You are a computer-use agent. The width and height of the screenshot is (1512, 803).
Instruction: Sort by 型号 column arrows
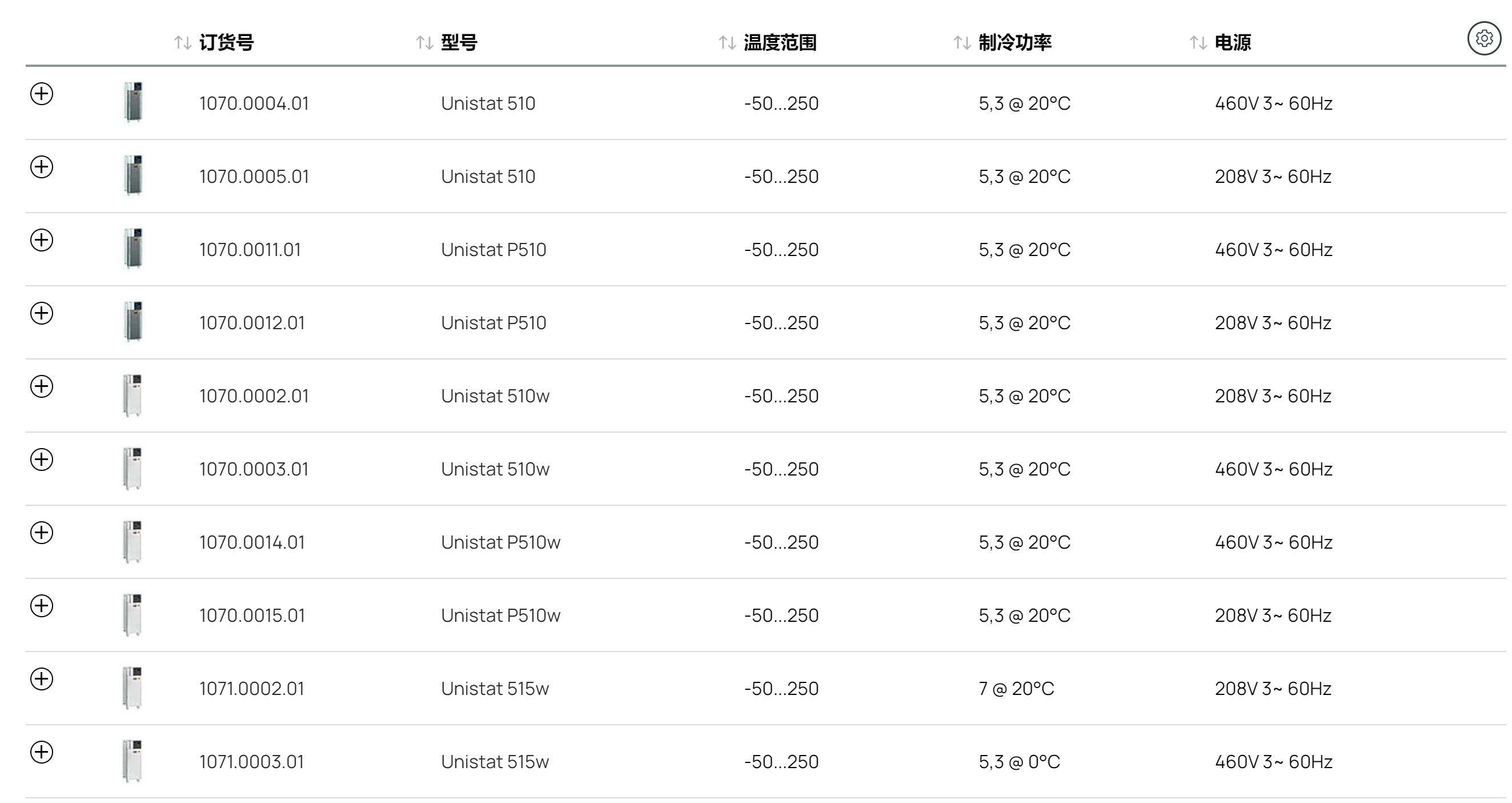point(424,42)
